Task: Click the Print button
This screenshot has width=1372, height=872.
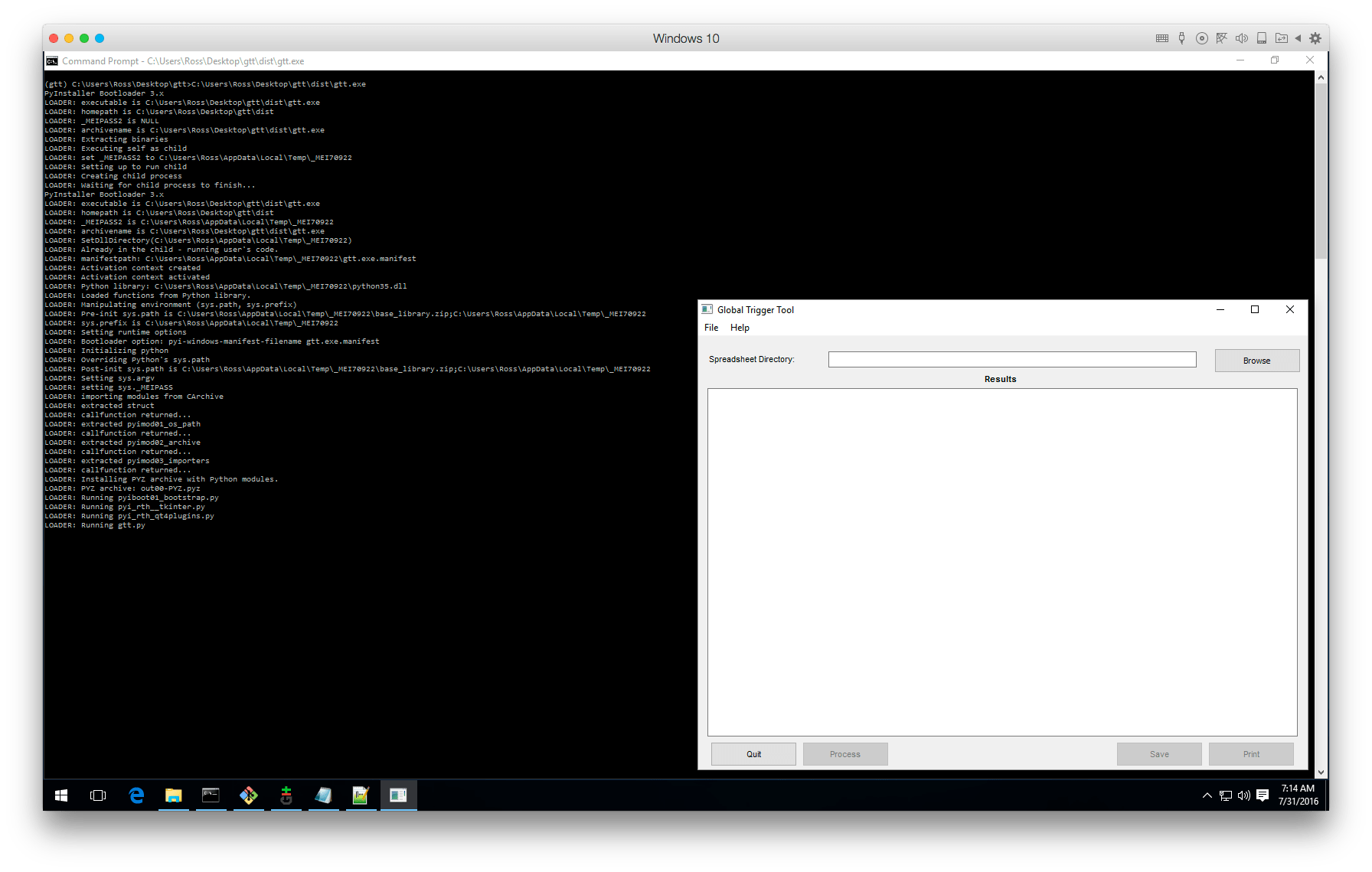Action: (x=1251, y=753)
